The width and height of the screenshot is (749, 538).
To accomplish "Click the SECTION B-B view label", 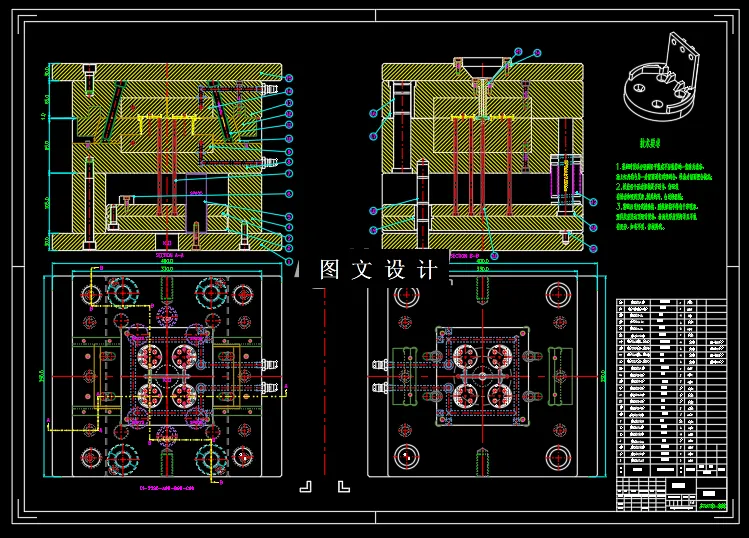I will point(465,256).
